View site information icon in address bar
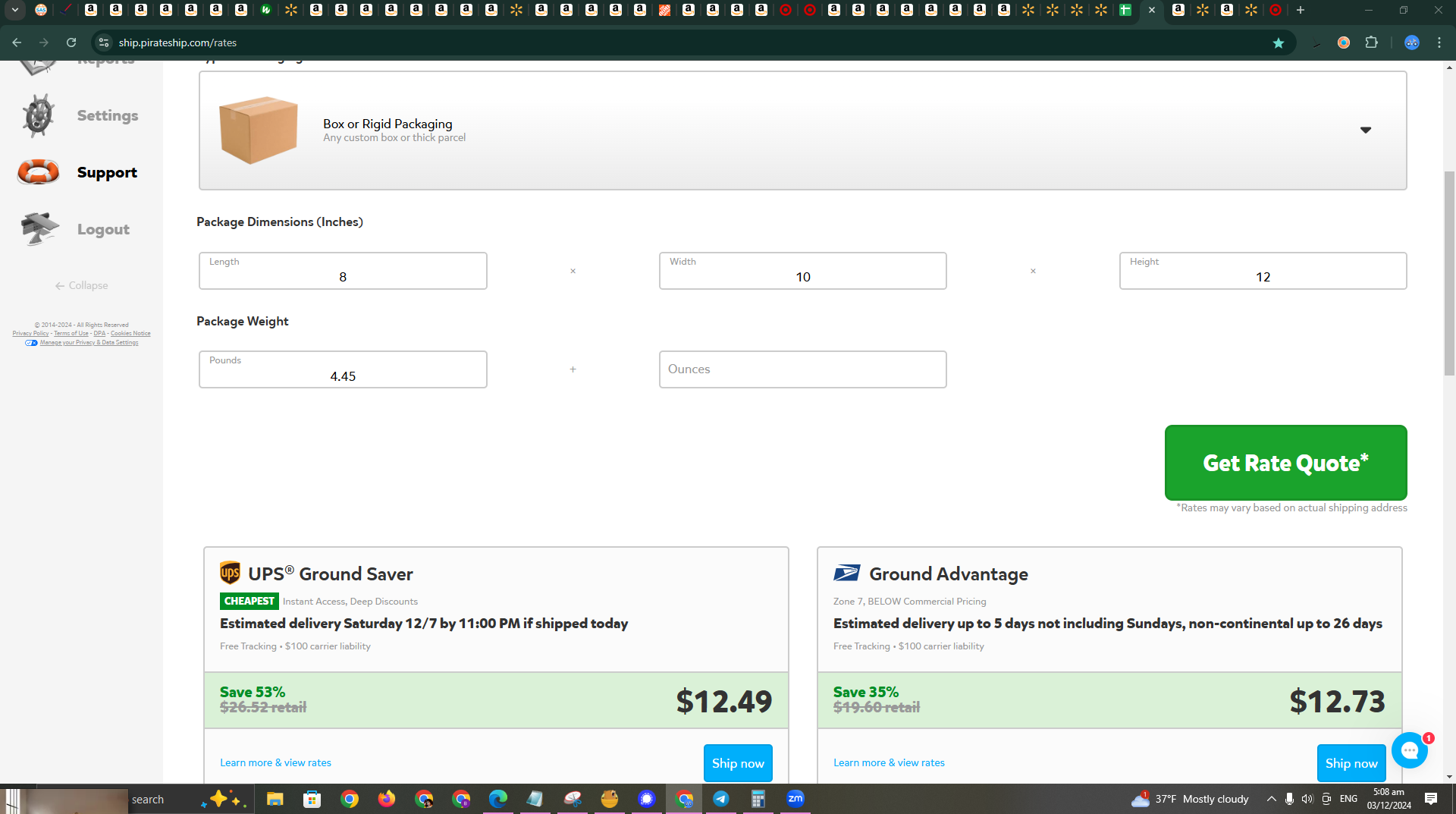This screenshot has height=814, width=1456. pyautogui.click(x=104, y=42)
